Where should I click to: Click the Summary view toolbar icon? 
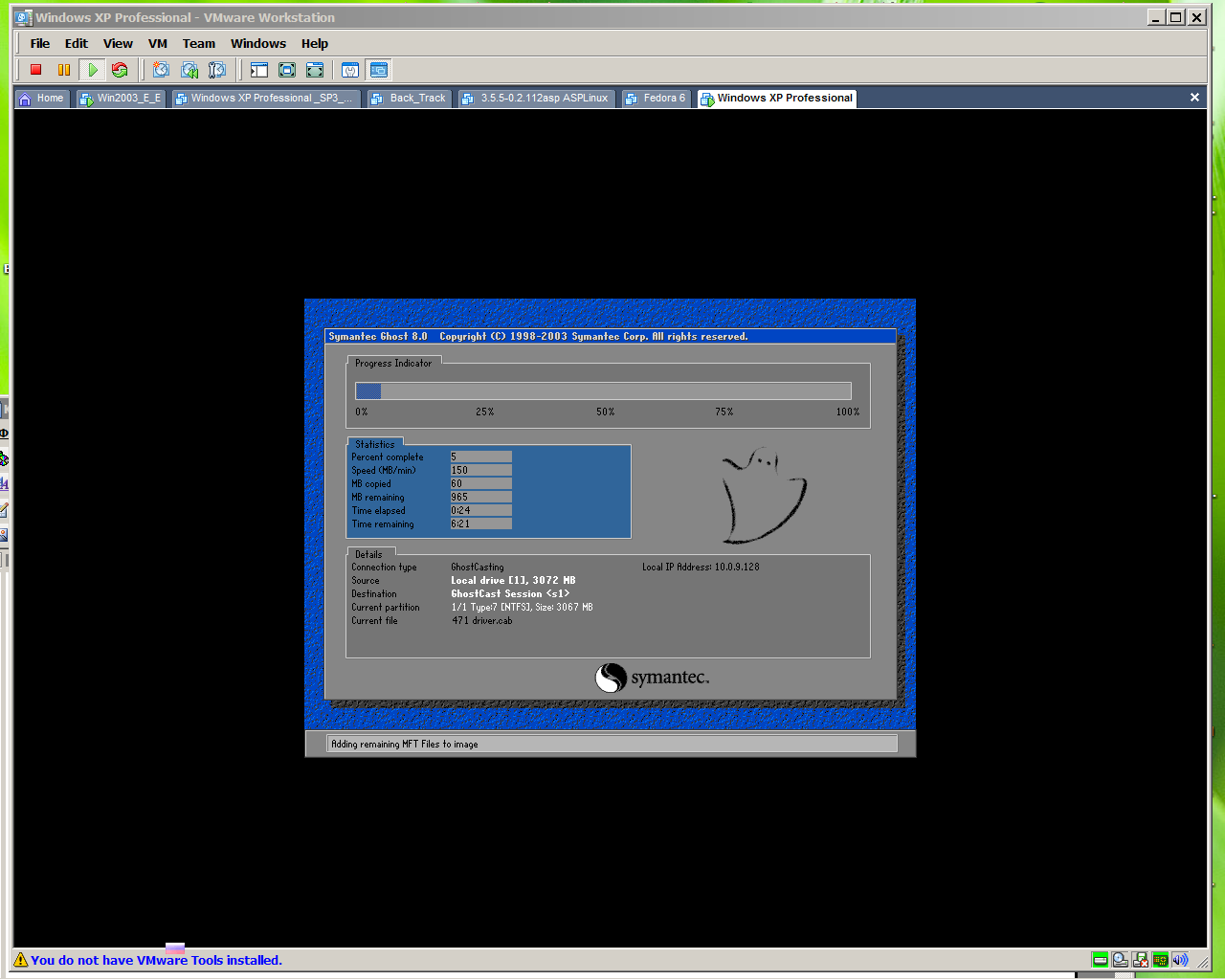pos(350,70)
